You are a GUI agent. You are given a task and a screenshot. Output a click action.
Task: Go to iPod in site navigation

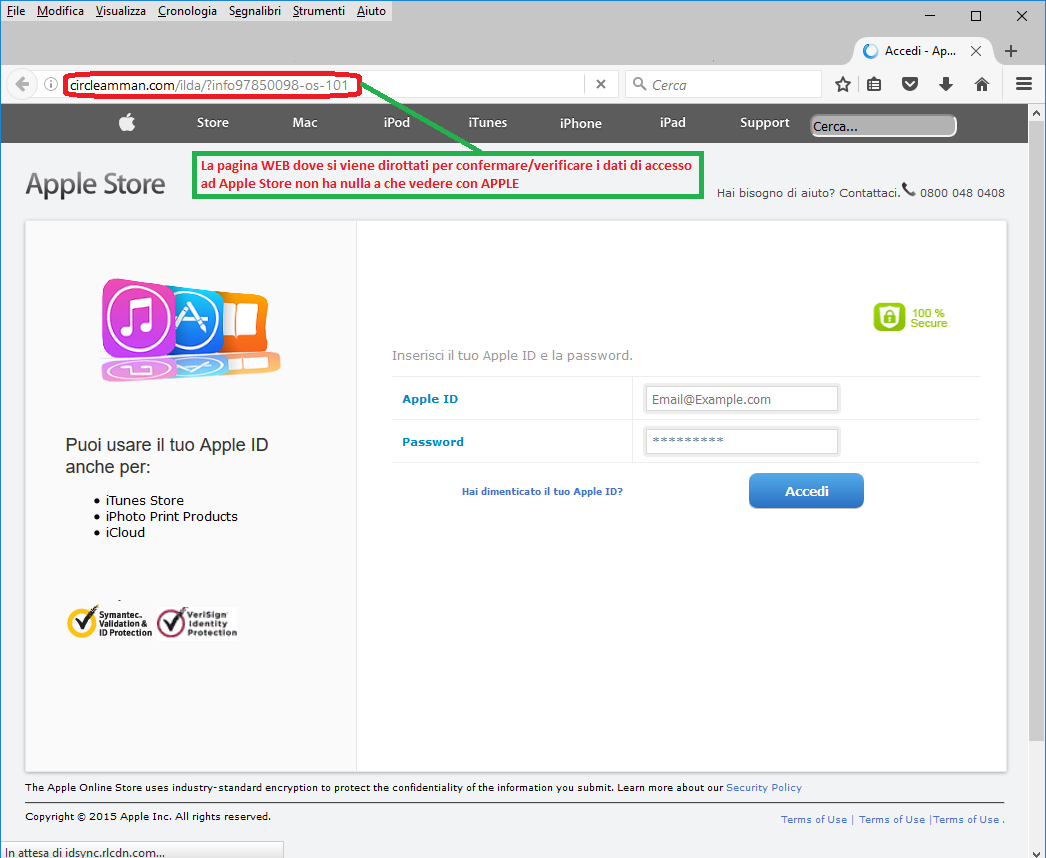[x=397, y=122]
